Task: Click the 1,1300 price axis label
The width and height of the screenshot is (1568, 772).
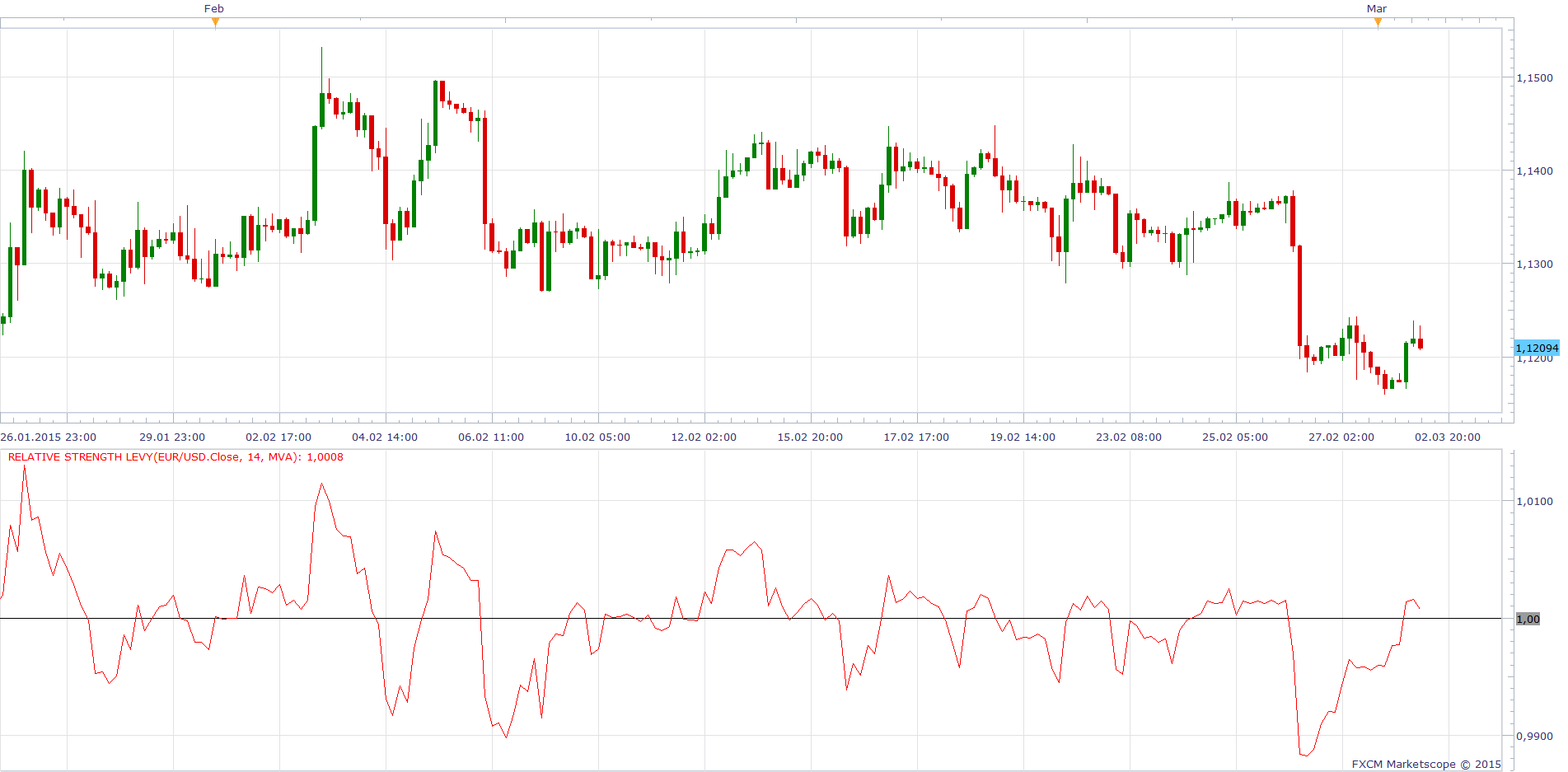Action: point(1534,264)
